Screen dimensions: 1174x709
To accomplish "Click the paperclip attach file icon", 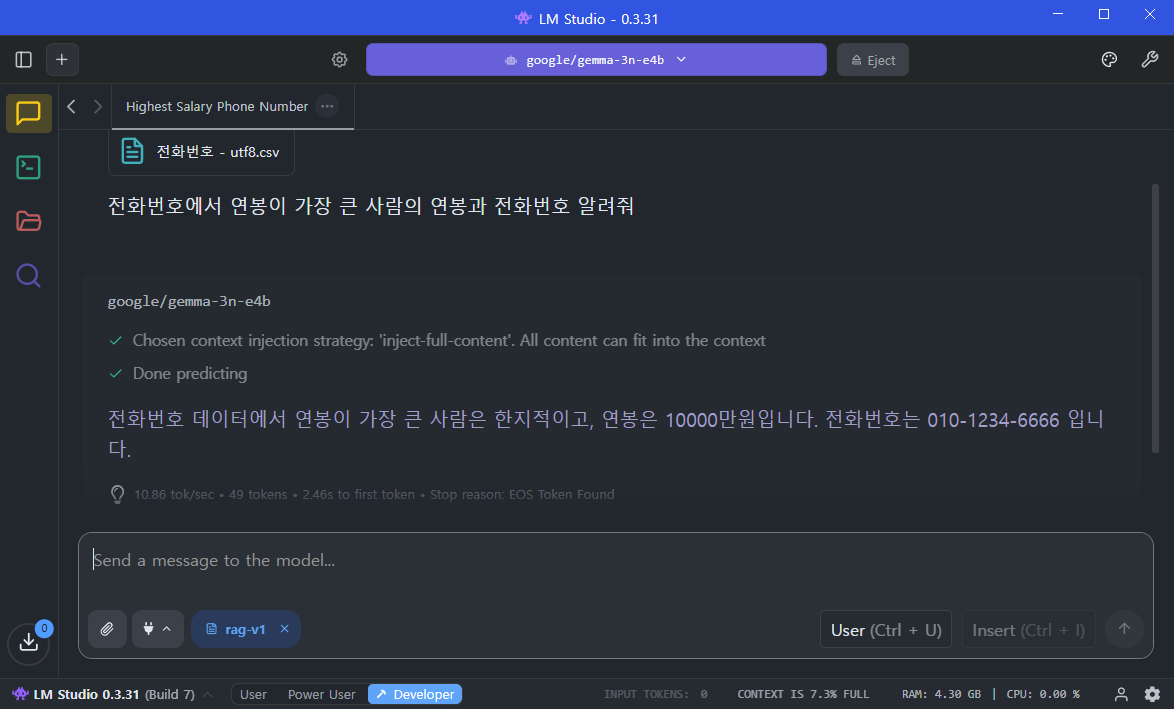I will click(107, 629).
